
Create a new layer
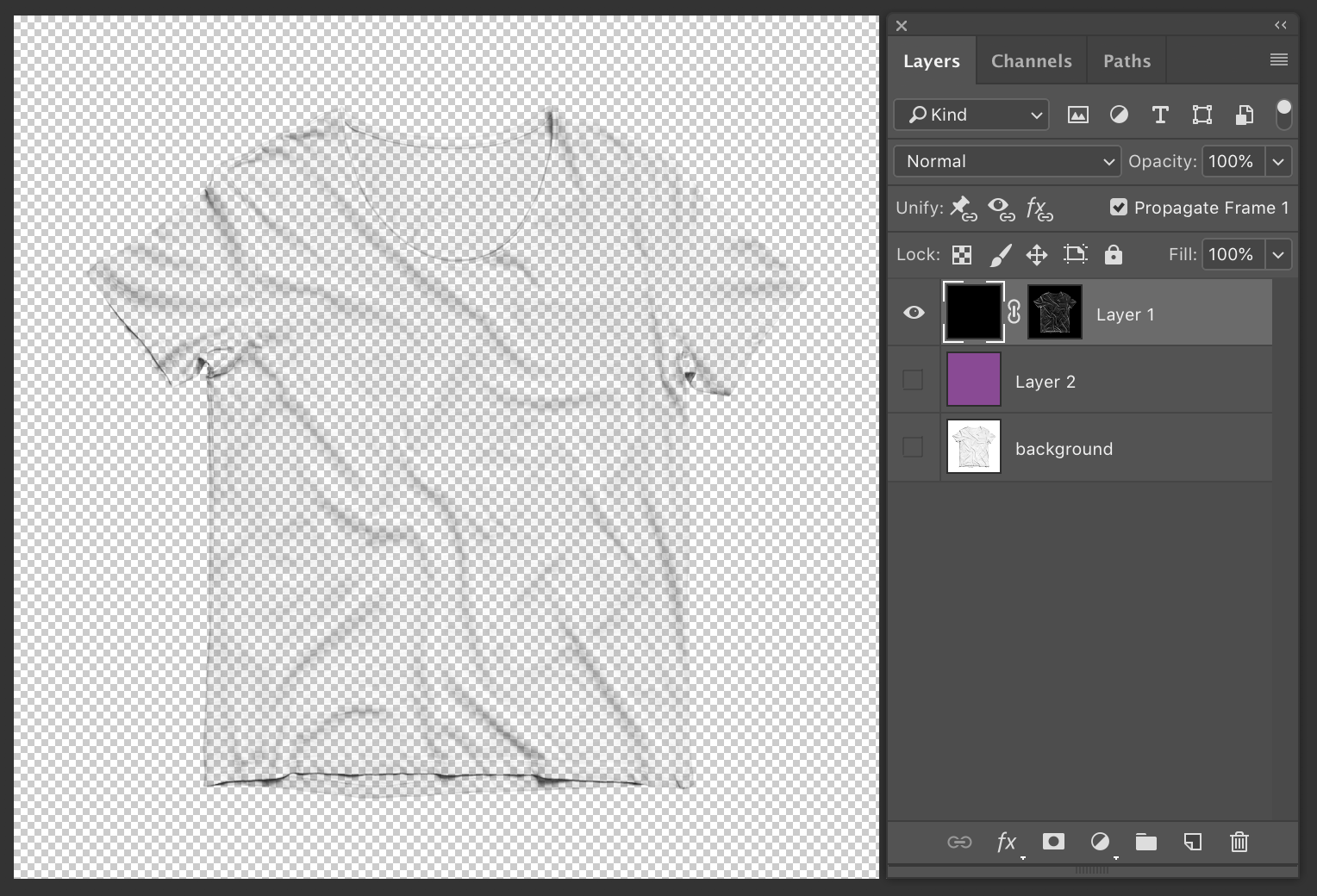click(x=1193, y=843)
